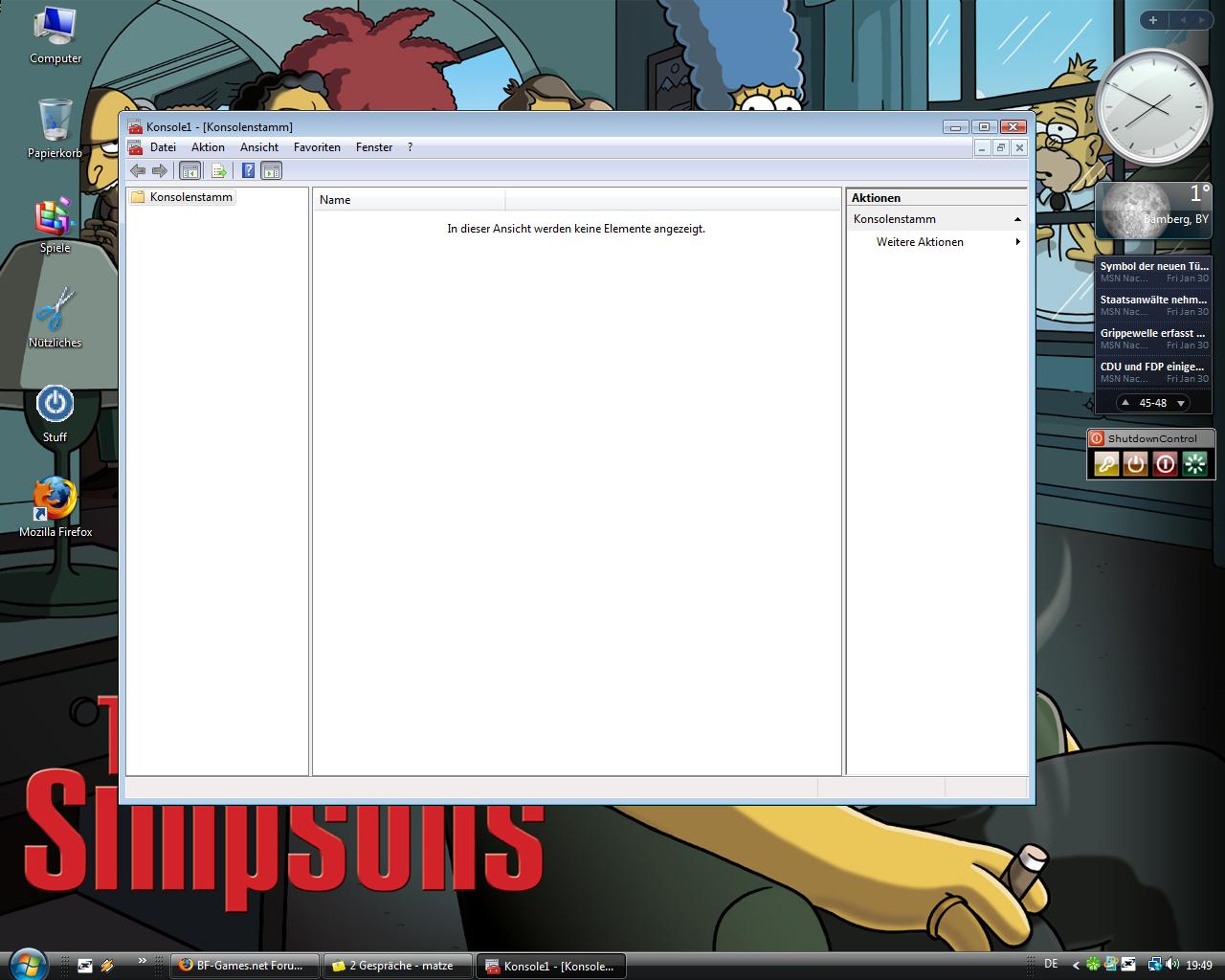The image size is (1225, 980).
Task: Click the key (lock) button in ShutdownControl gadget
Action: click(x=1106, y=464)
